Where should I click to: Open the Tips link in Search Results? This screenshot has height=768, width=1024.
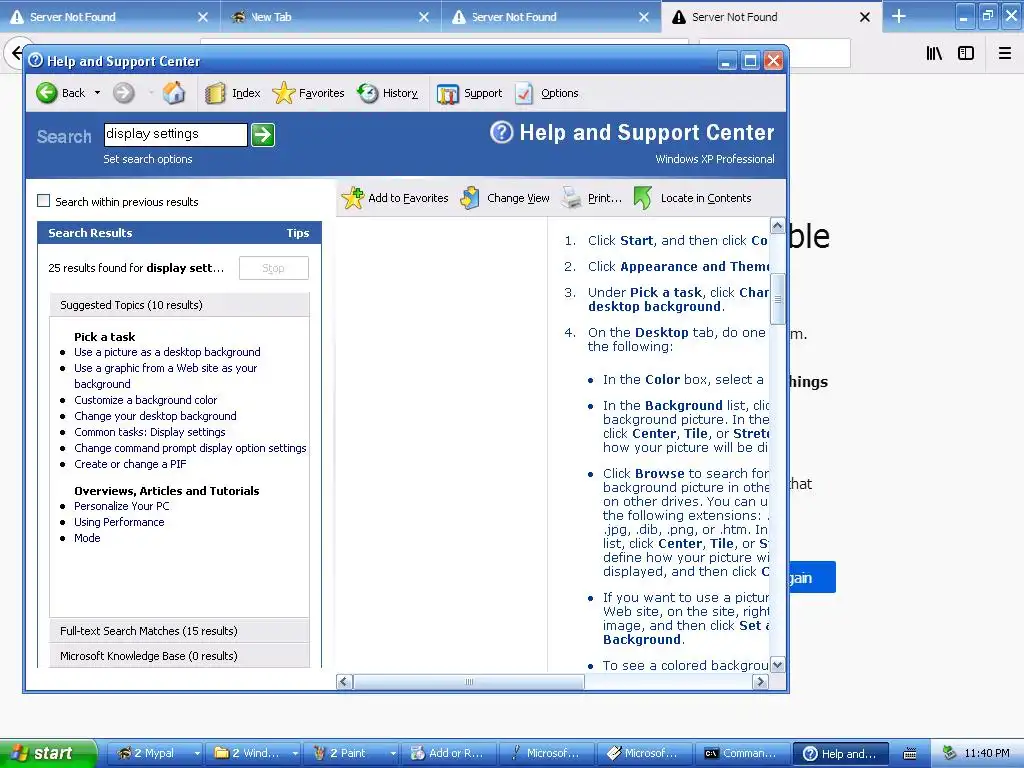[x=297, y=233]
